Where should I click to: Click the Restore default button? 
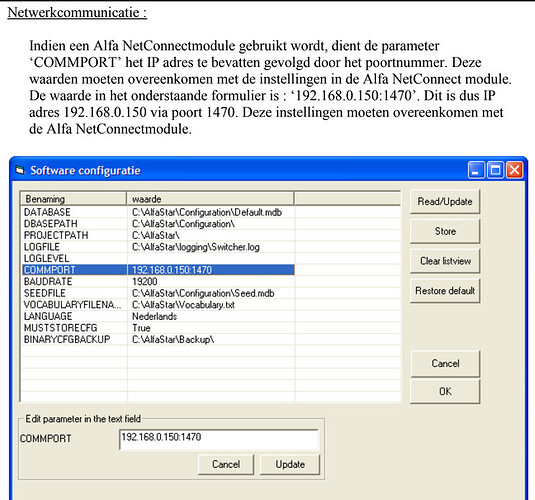click(445, 290)
